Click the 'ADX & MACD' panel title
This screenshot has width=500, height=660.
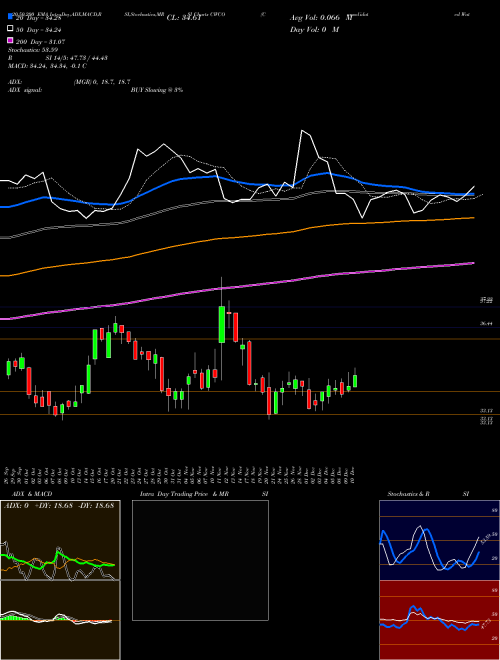(32, 494)
